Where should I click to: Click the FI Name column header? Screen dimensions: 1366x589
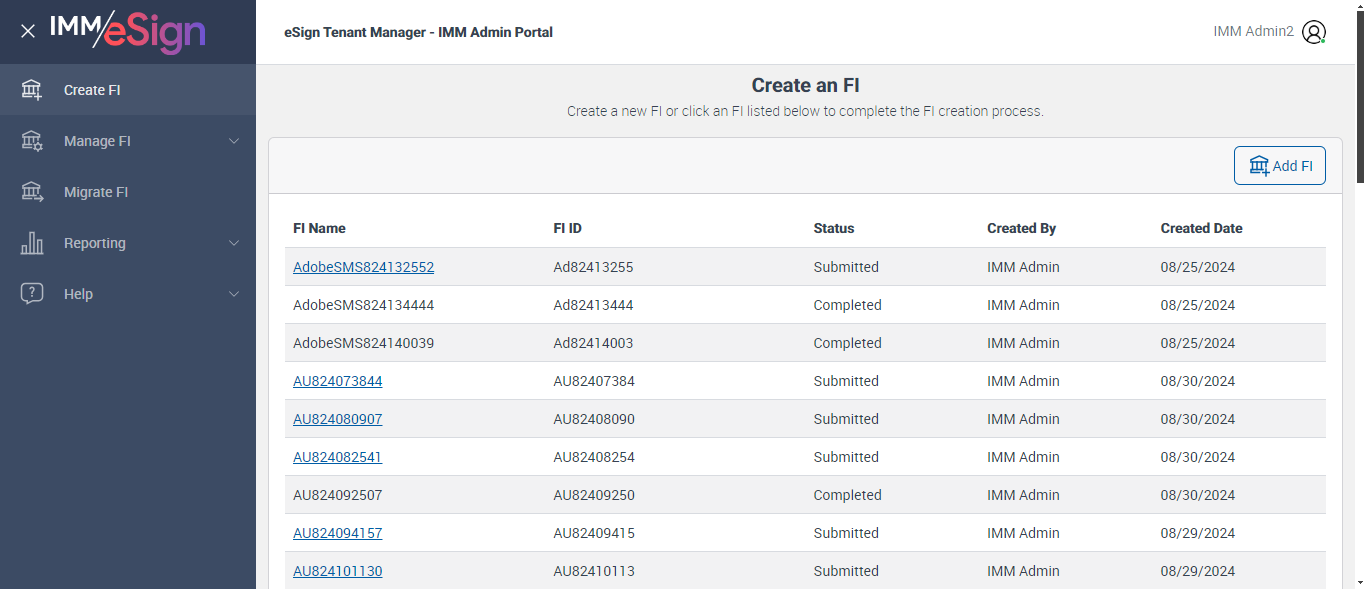319,228
